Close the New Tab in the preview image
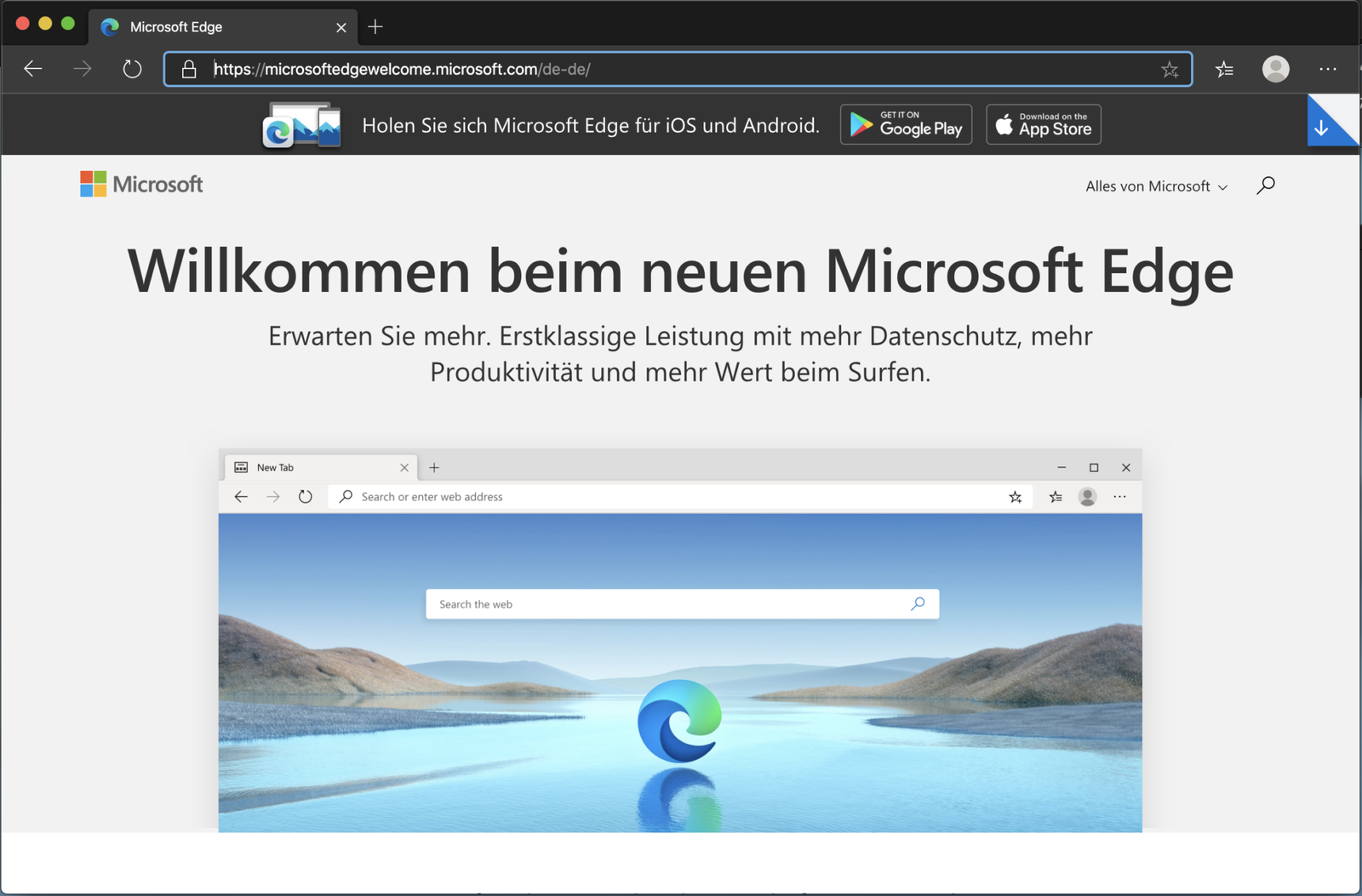This screenshot has width=1362, height=896. click(x=404, y=468)
